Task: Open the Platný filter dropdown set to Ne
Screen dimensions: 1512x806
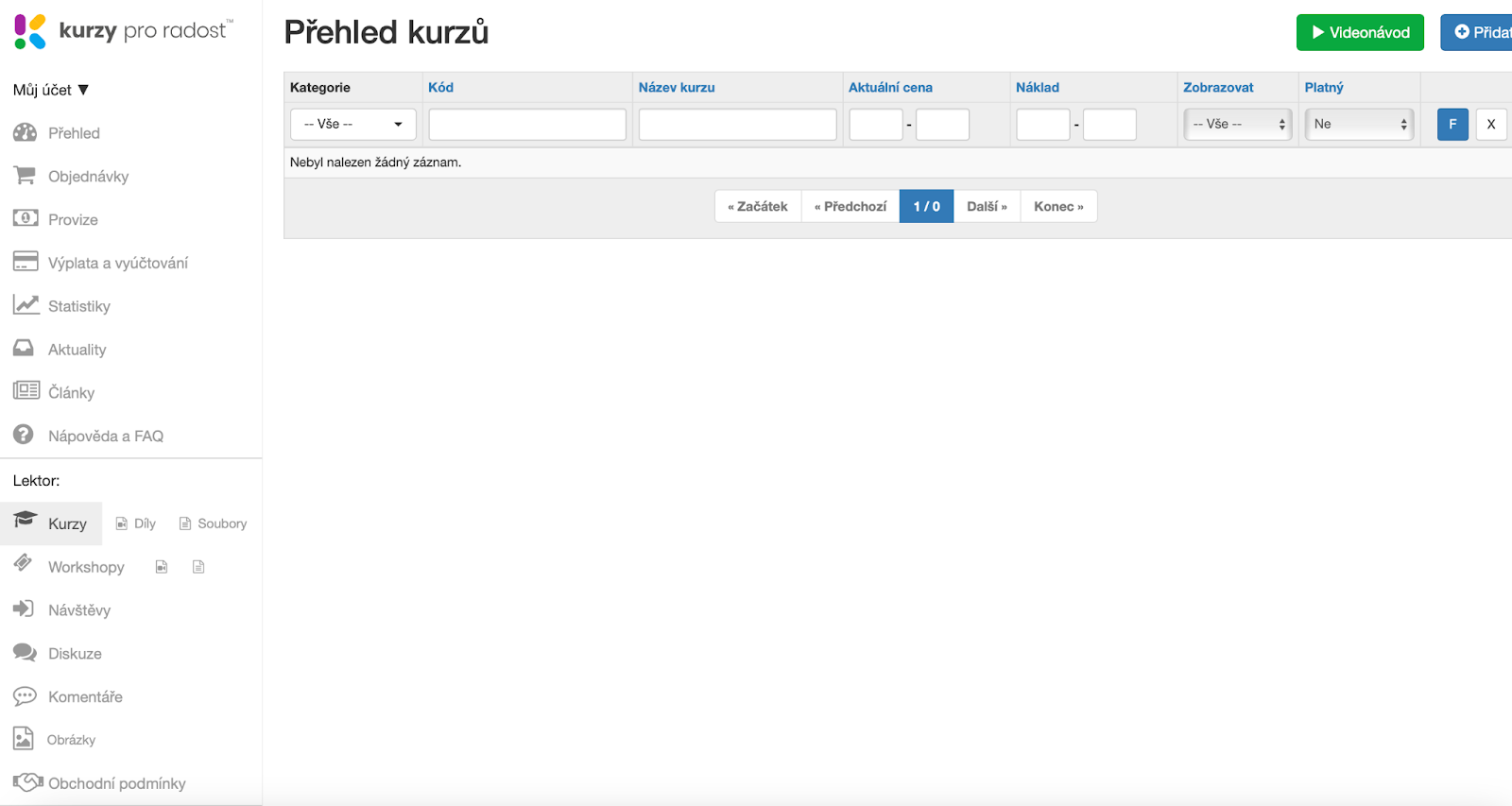Action: tap(1359, 124)
